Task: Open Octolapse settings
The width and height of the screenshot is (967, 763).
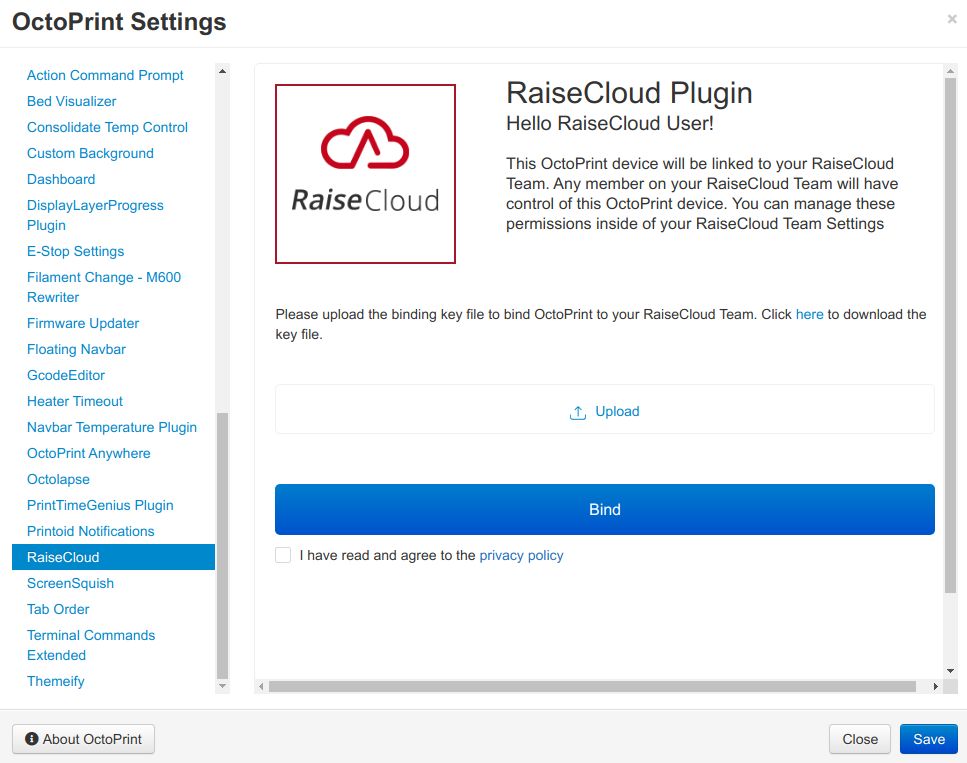Action: pos(58,479)
